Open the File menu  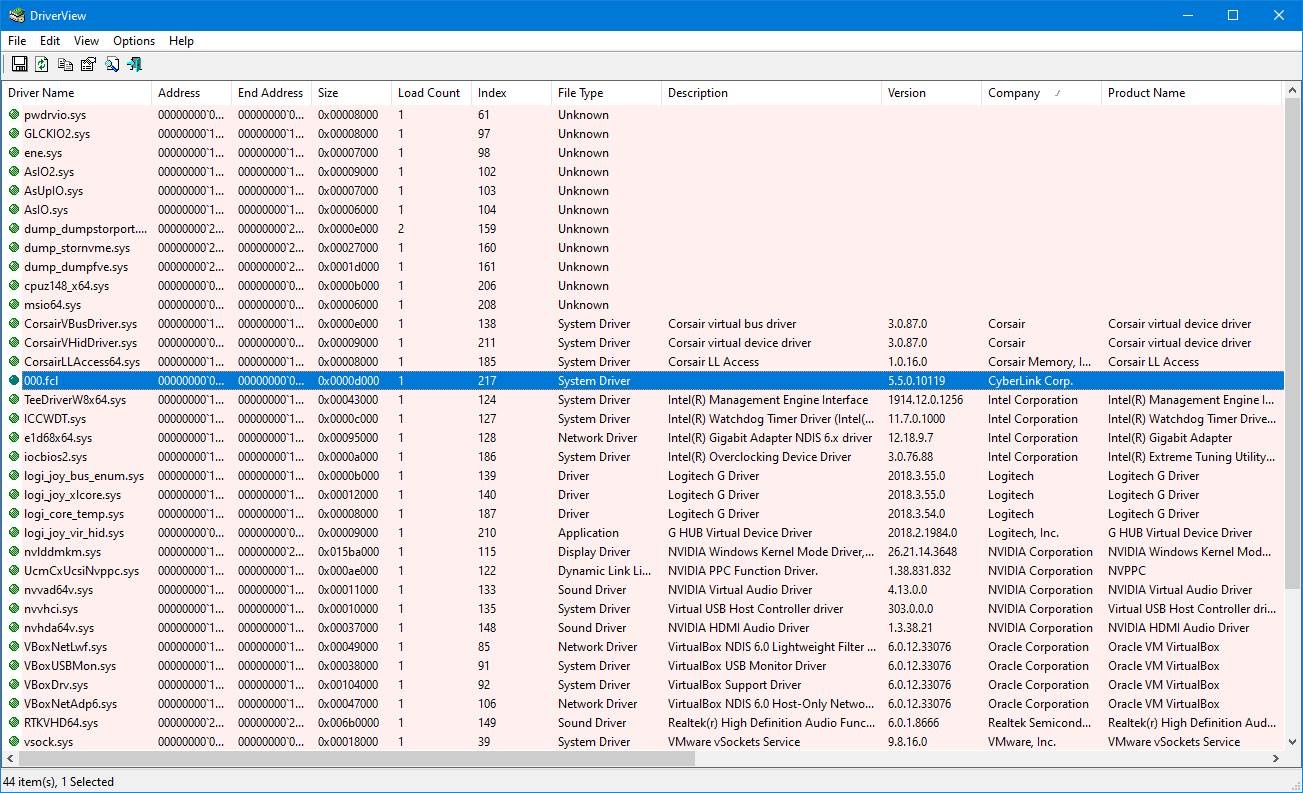(17, 41)
